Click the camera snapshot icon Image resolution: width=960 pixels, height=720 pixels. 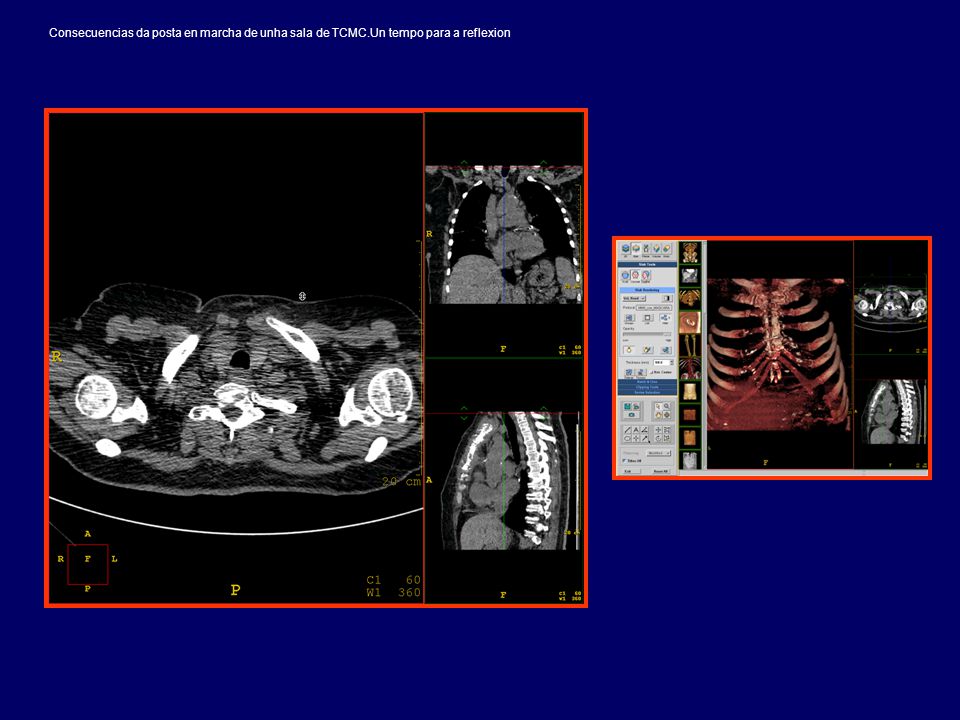point(631,414)
